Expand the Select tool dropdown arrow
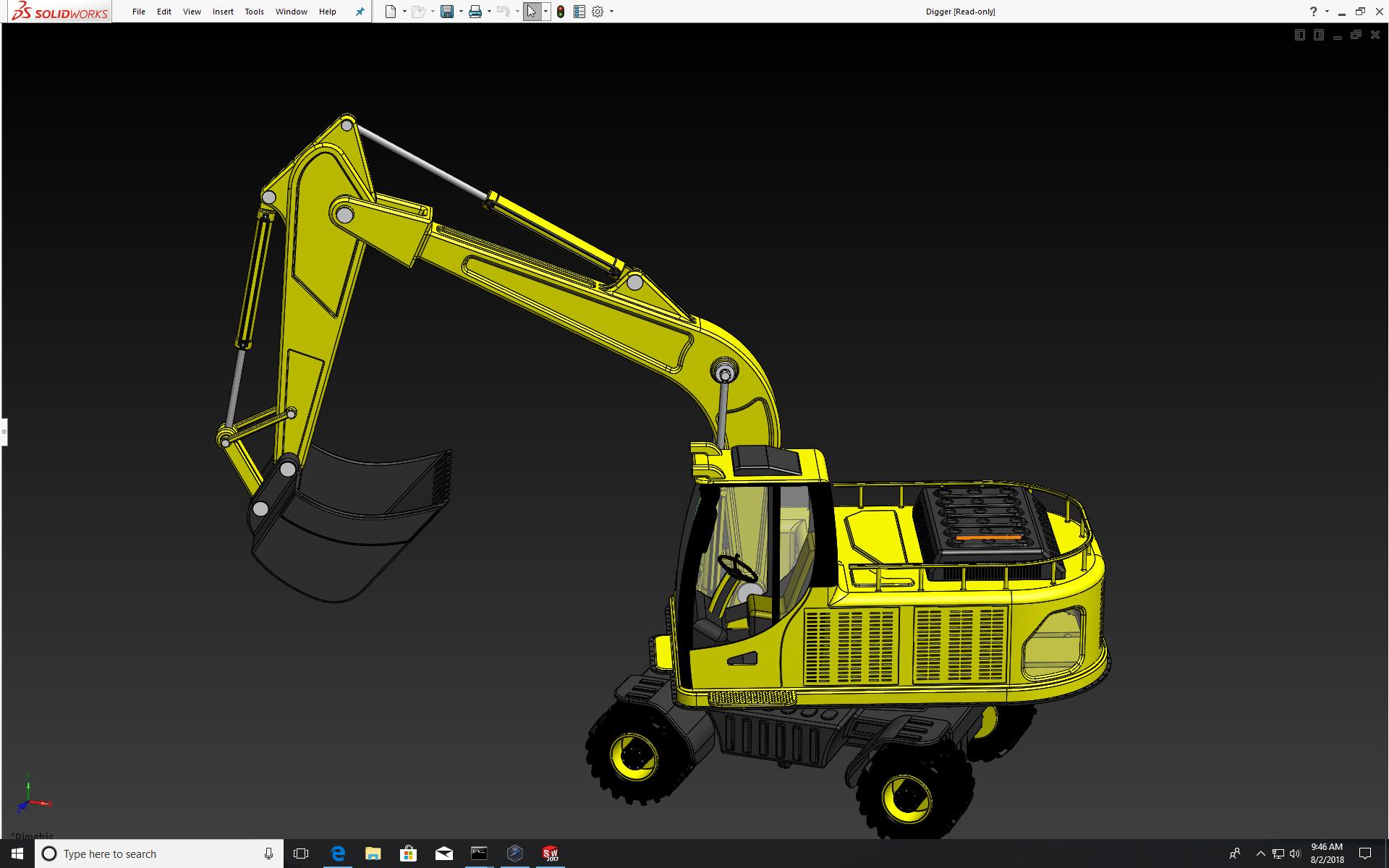The width and height of the screenshot is (1389, 868). [545, 12]
